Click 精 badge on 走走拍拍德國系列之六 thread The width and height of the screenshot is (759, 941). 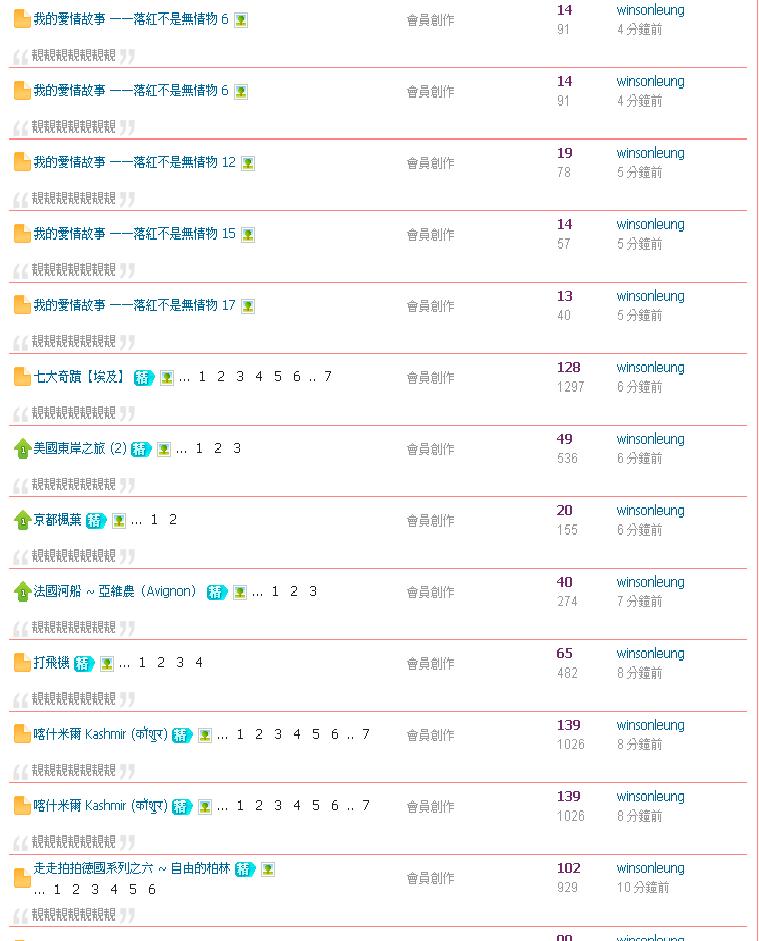(x=245, y=870)
